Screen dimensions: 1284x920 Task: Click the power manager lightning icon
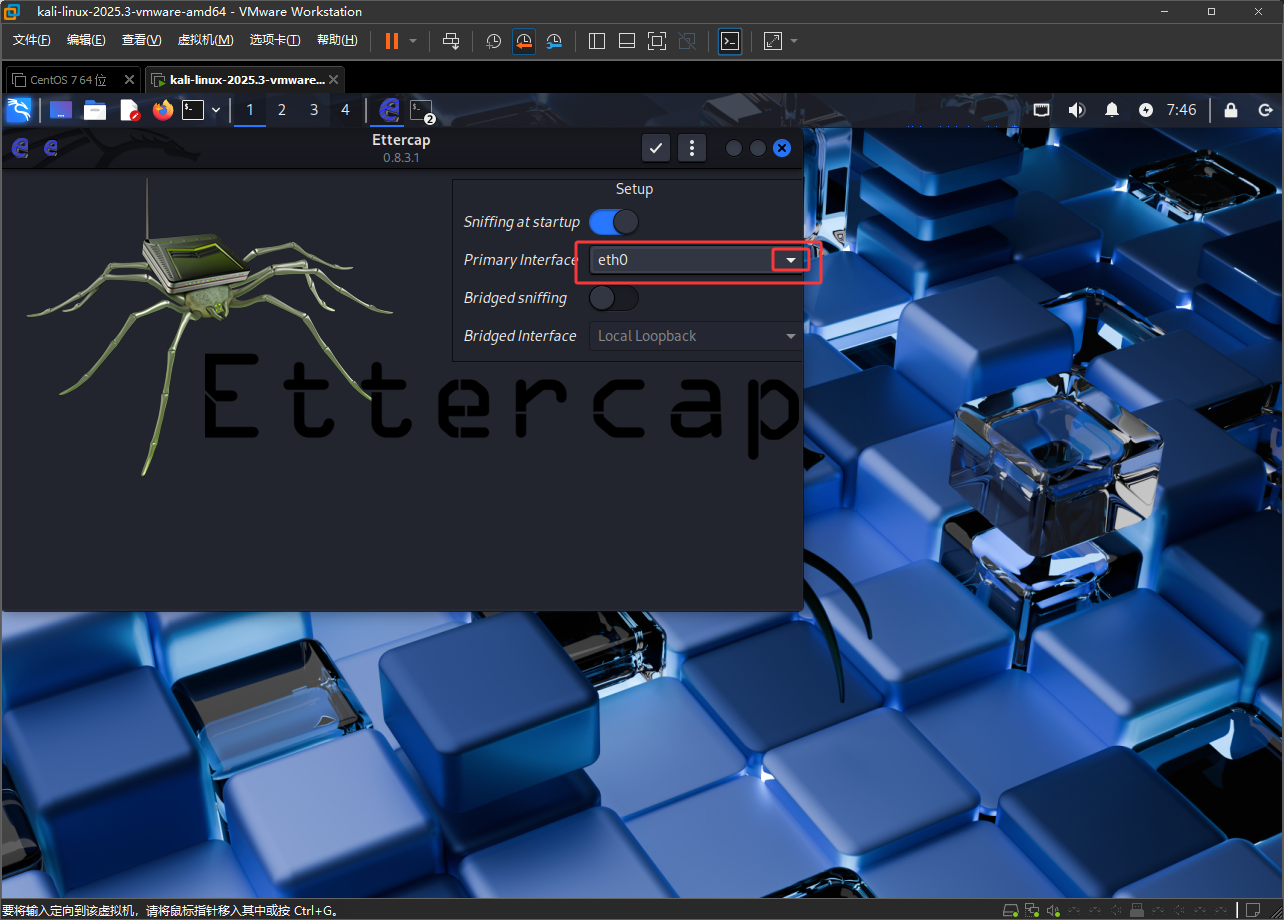(x=1146, y=110)
